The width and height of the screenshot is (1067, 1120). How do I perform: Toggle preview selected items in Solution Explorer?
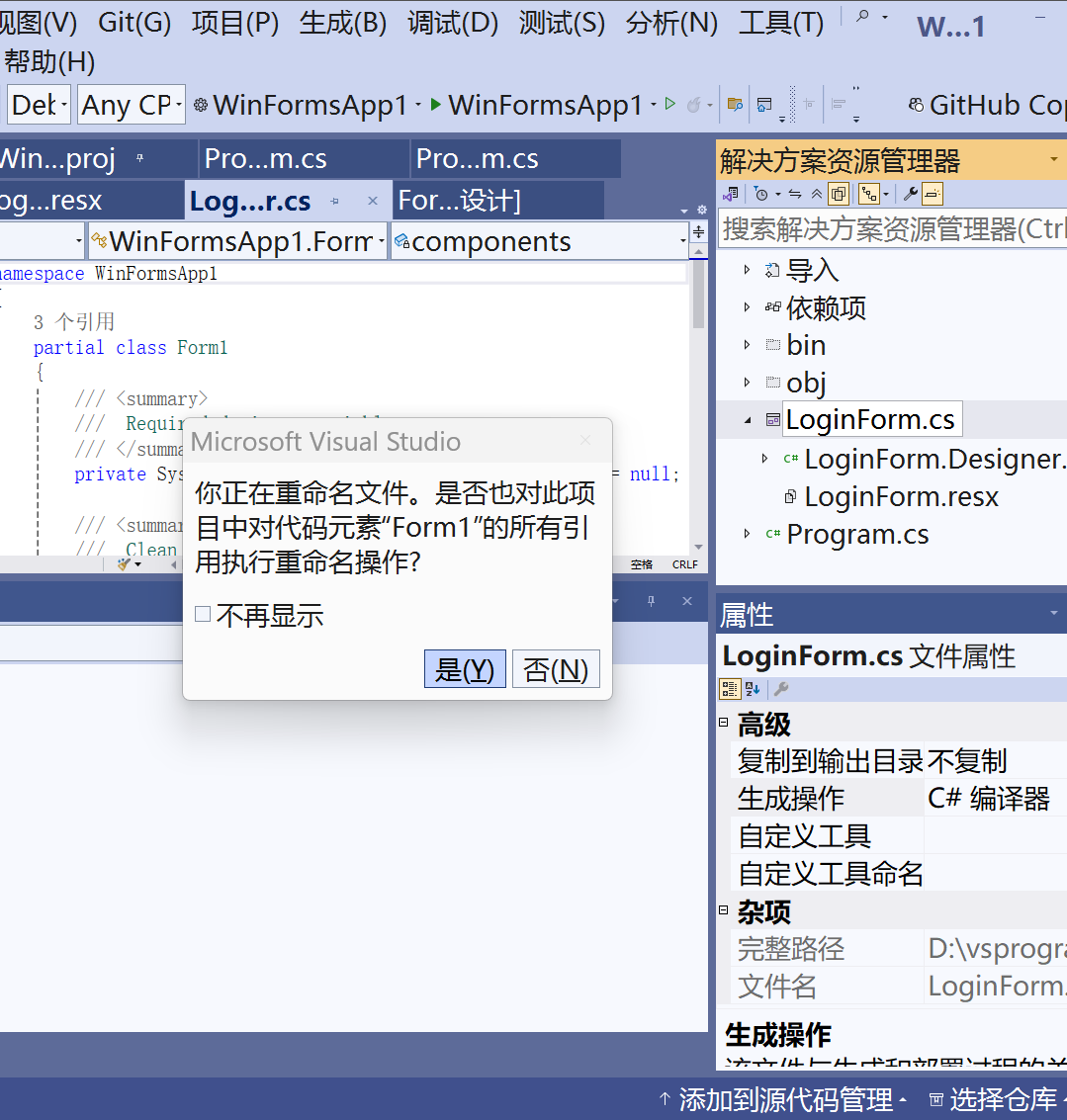tap(932, 195)
